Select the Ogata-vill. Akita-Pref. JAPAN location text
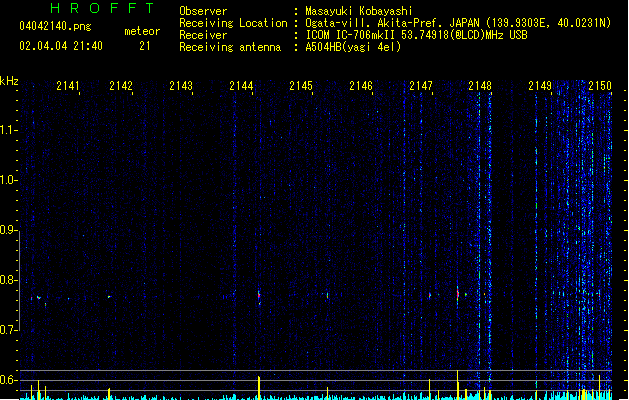The width and height of the screenshot is (629, 400). tap(458, 23)
